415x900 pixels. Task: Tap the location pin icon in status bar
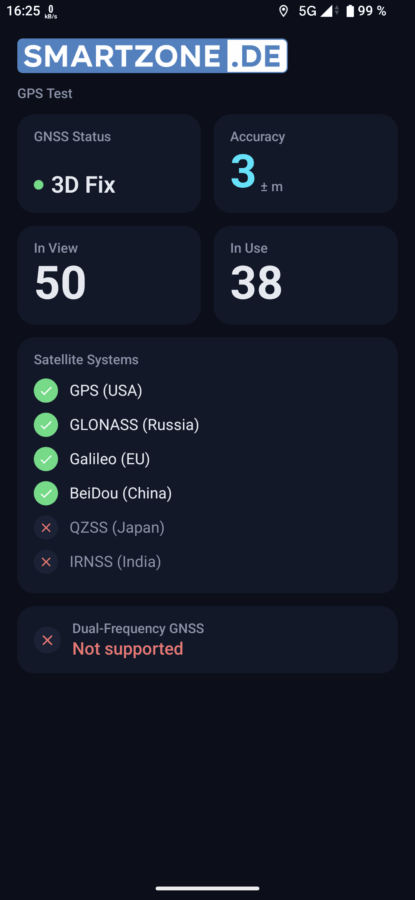click(283, 11)
